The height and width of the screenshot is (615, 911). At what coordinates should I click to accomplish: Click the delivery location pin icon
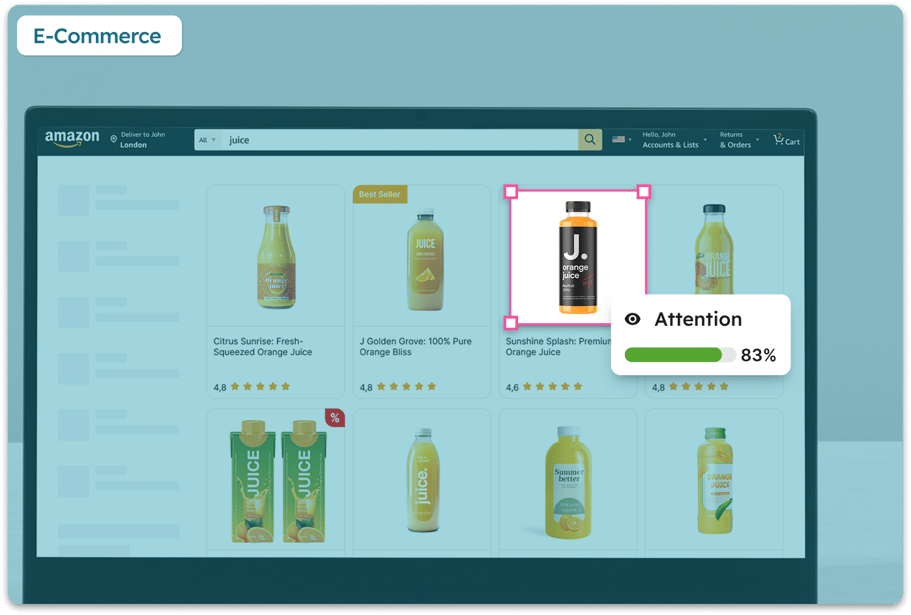coord(113,140)
